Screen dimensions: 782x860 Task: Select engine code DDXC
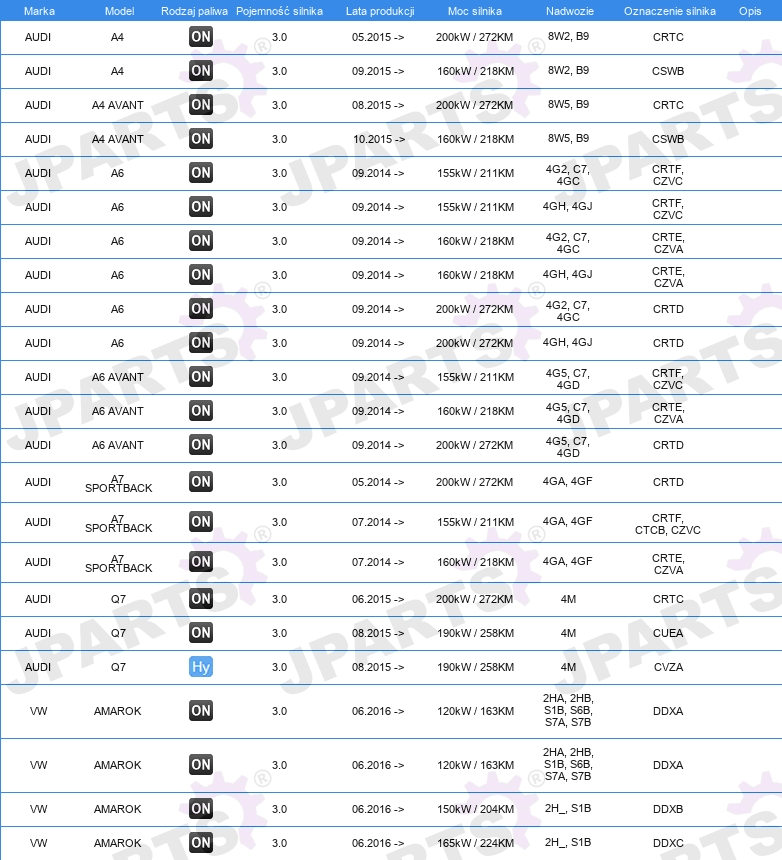click(668, 843)
